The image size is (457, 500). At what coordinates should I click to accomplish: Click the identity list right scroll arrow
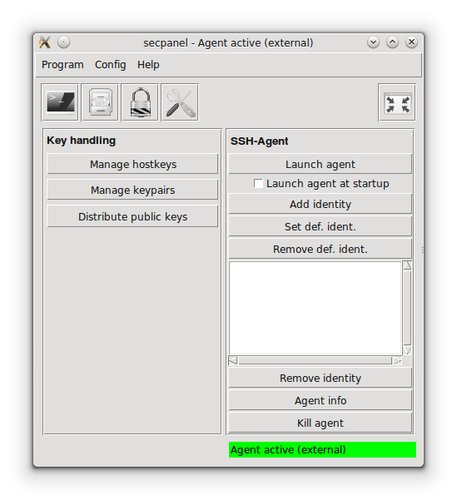(397, 361)
